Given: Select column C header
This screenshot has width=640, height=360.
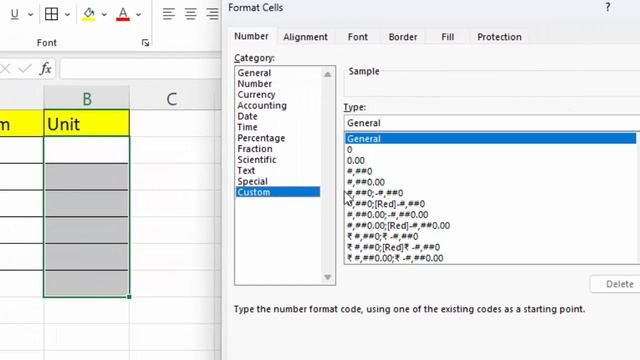Looking at the screenshot, I should tap(172, 98).
